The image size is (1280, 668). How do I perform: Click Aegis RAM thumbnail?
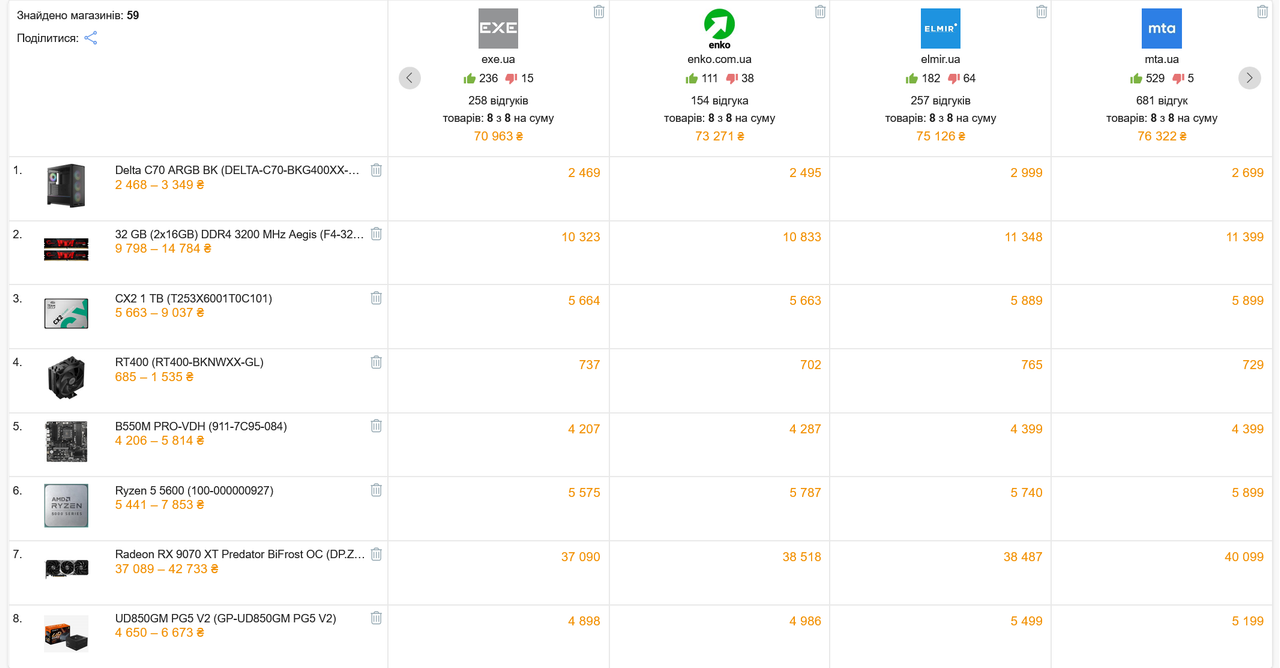[x=66, y=248]
